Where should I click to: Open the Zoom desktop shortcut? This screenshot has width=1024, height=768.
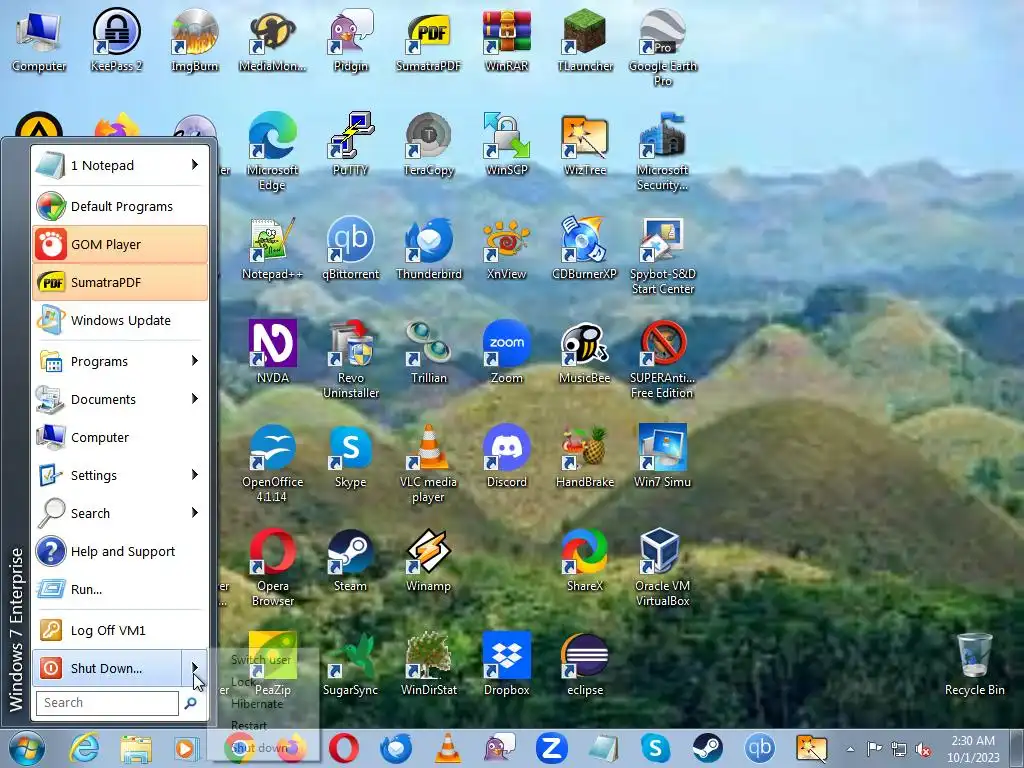pyautogui.click(x=507, y=352)
